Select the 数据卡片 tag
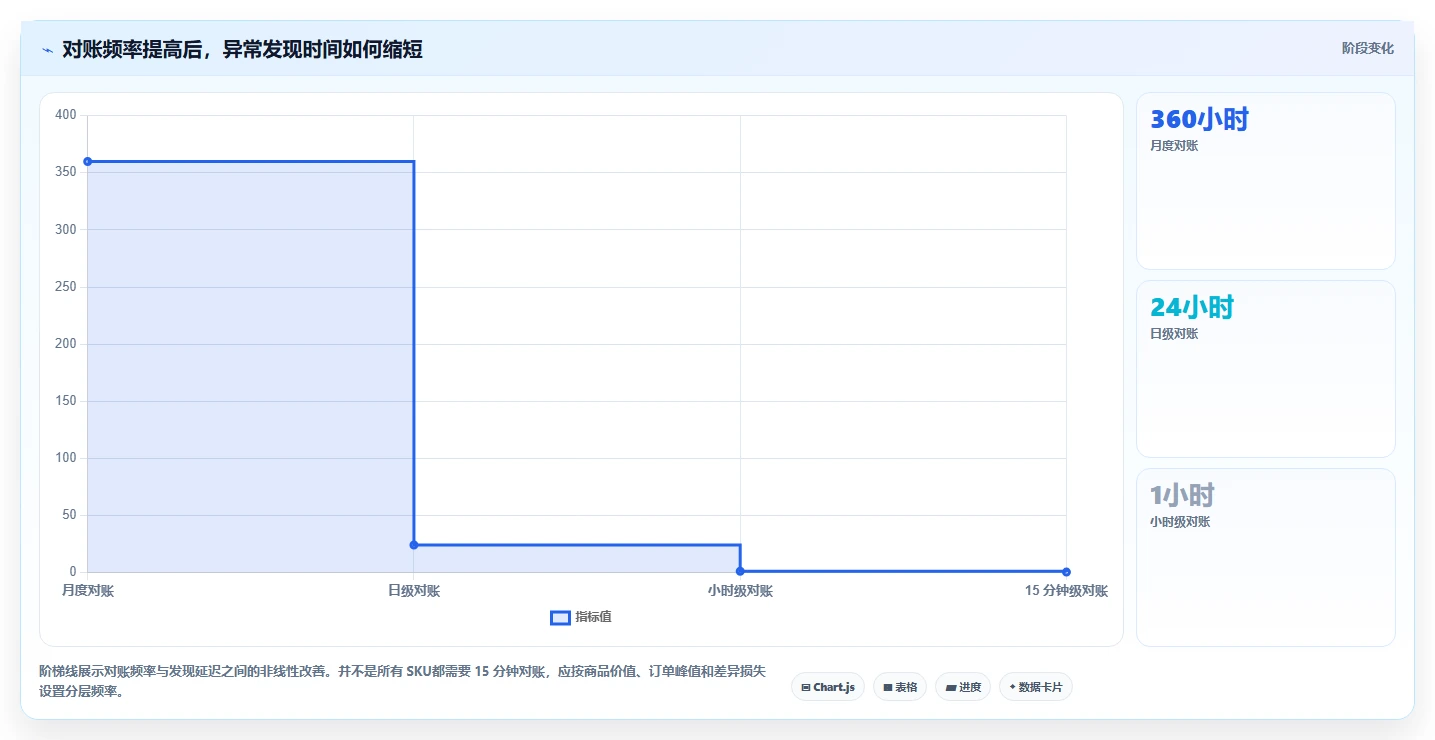The image size is (1435, 740). (x=1035, y=687)
